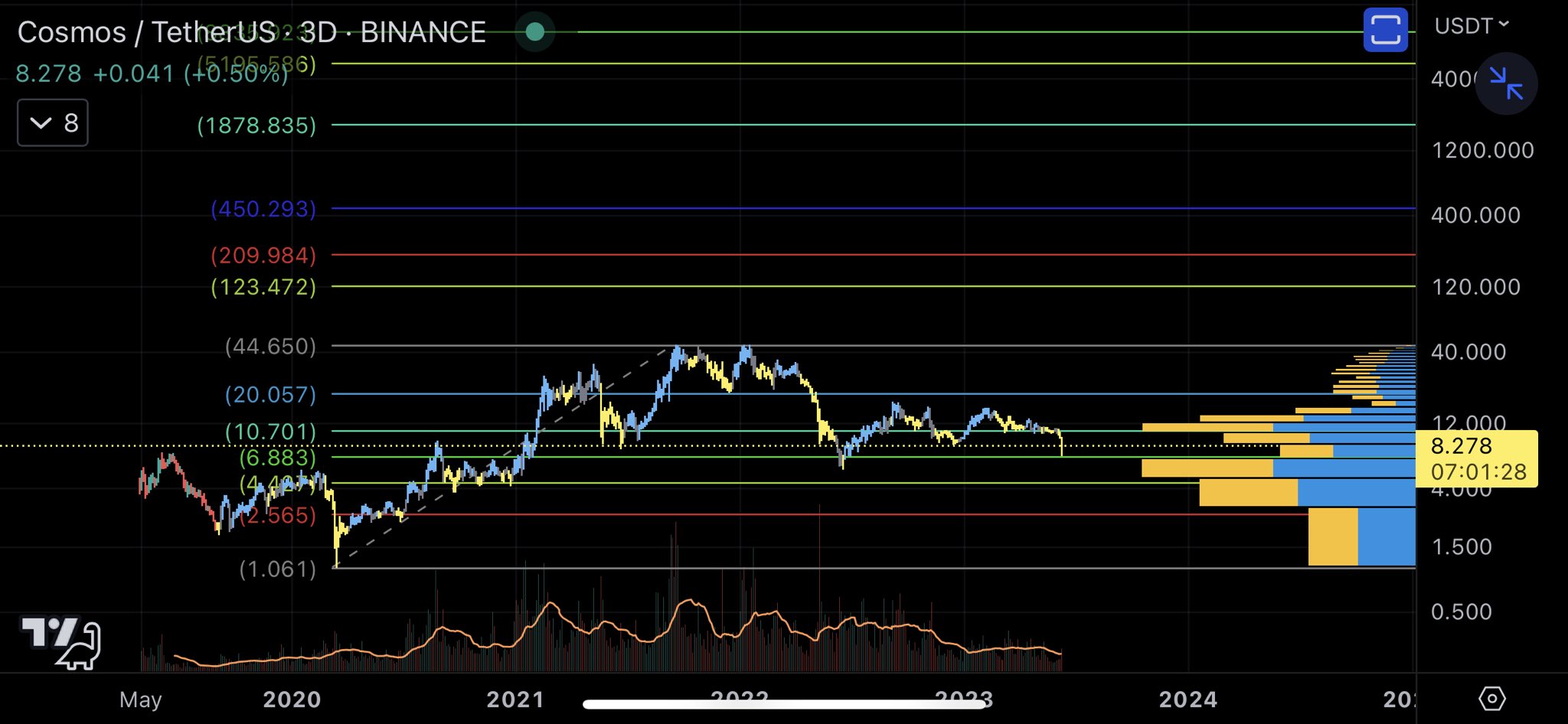Select the 6.883 green level label
Screen dimensions: 1568x724
pyautogui.click(x=277, y=458)
